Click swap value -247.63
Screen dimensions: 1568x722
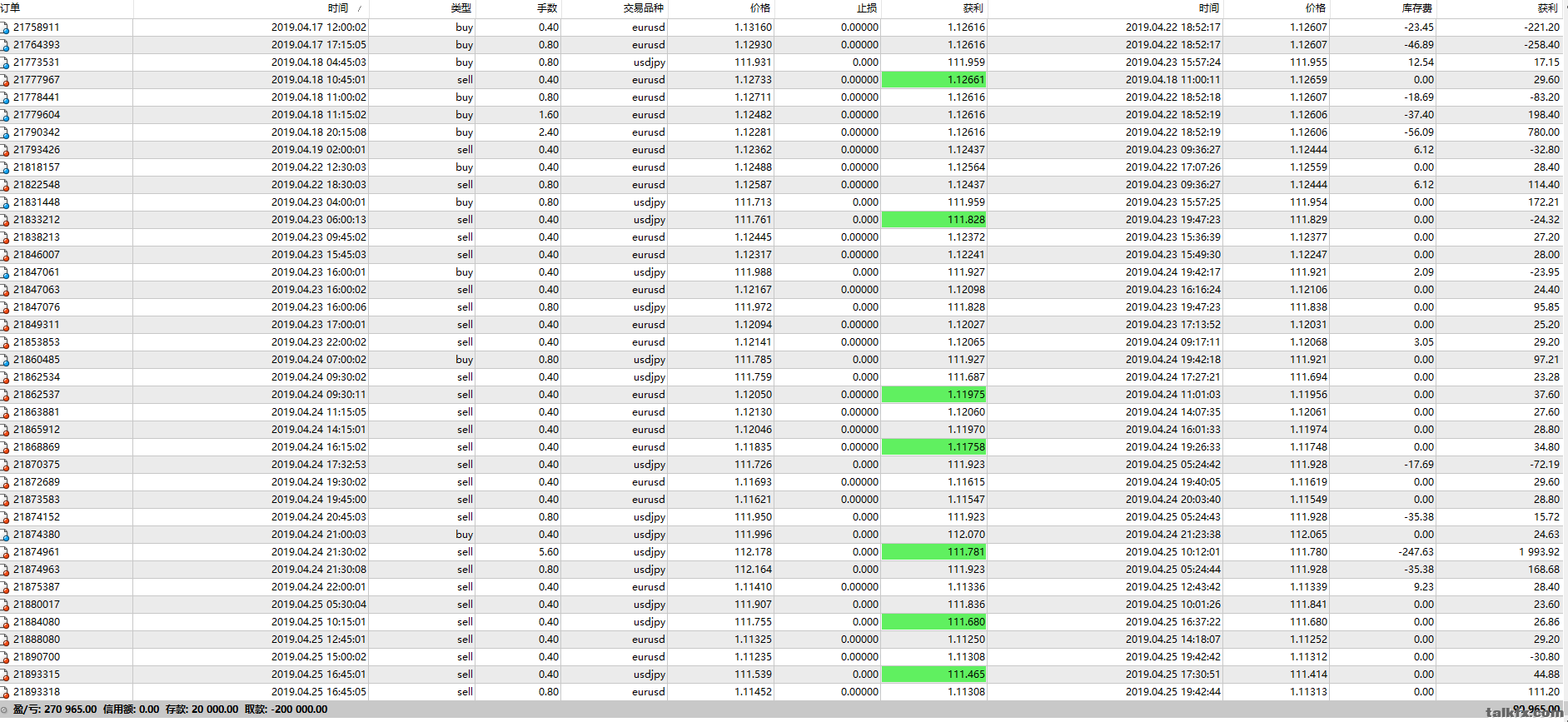tap(1416, 552)
